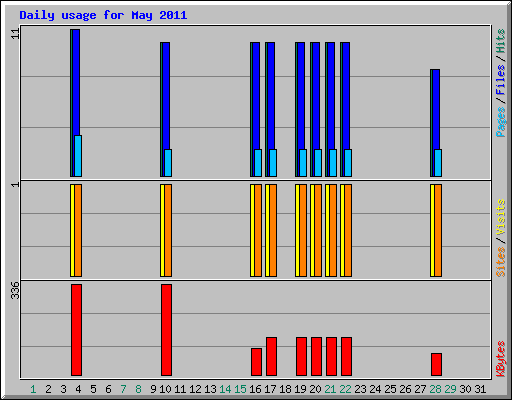
Task: Select the blue Files bar for day 28
Action: [x=436, y=108]
